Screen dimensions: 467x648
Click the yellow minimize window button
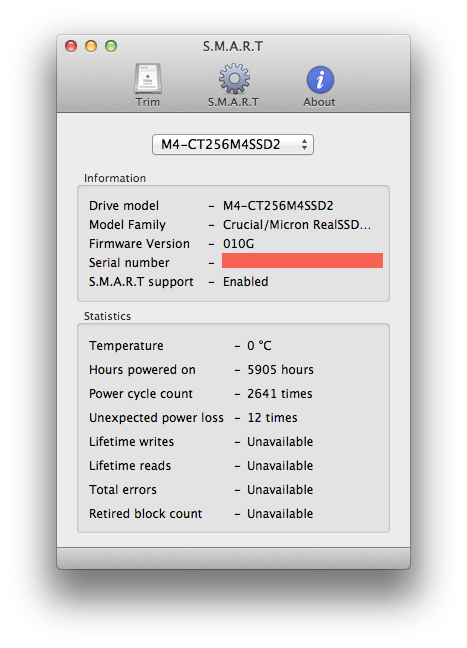[x=91, y=46]
